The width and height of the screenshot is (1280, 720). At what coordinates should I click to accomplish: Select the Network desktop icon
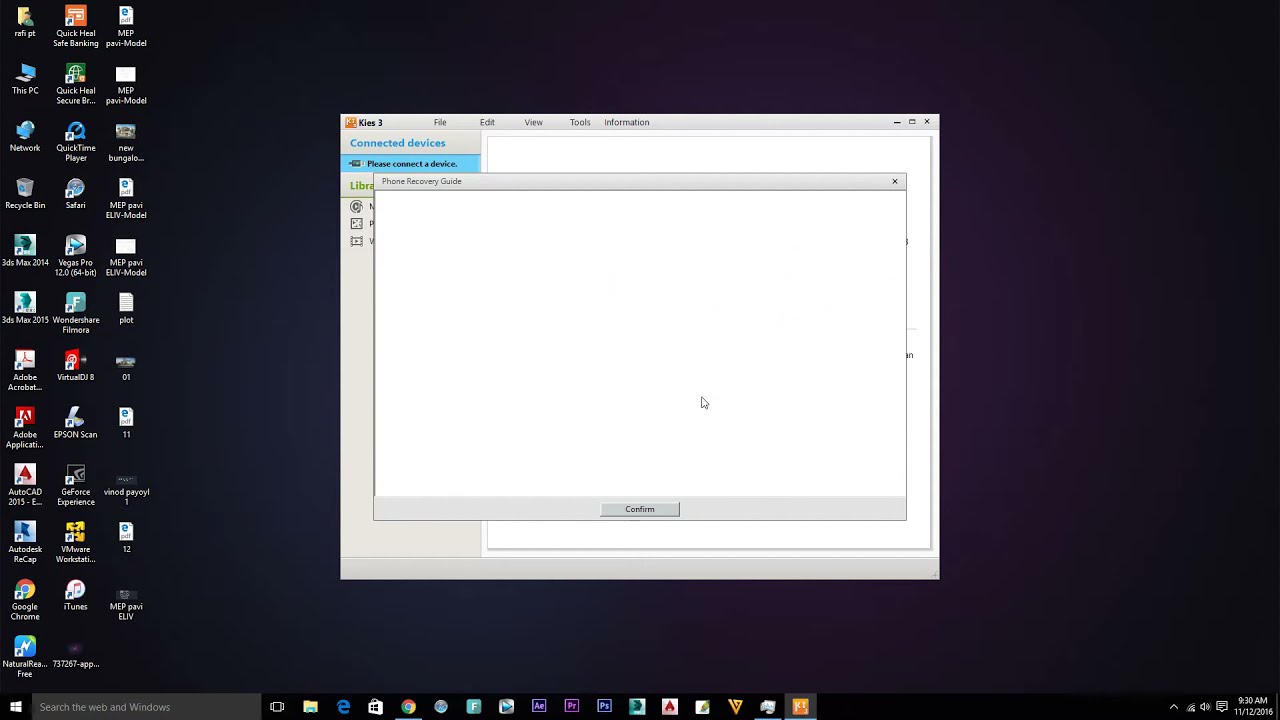tap(25, 136)
